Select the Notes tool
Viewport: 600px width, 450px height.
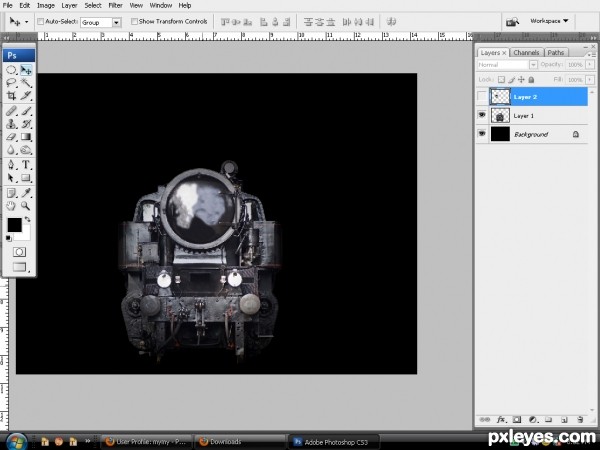click(x=11, y=193)
